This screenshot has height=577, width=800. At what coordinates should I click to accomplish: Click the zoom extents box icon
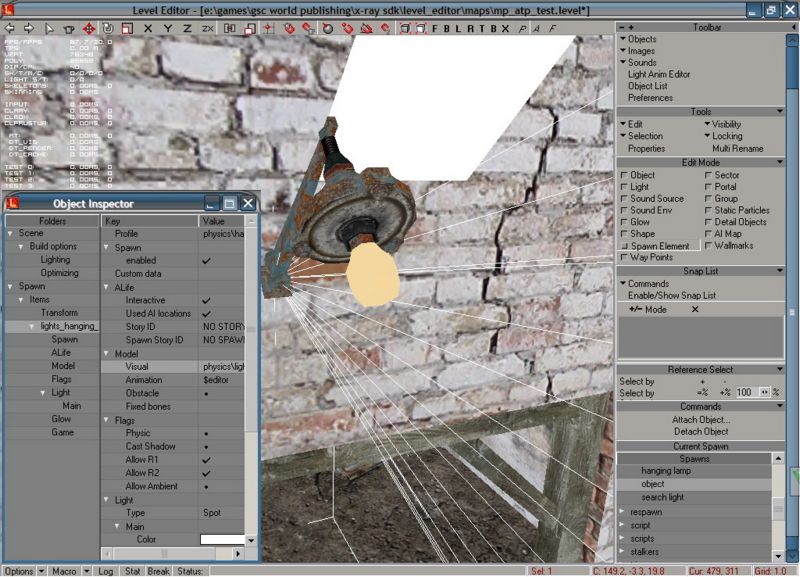pos(405,29)
